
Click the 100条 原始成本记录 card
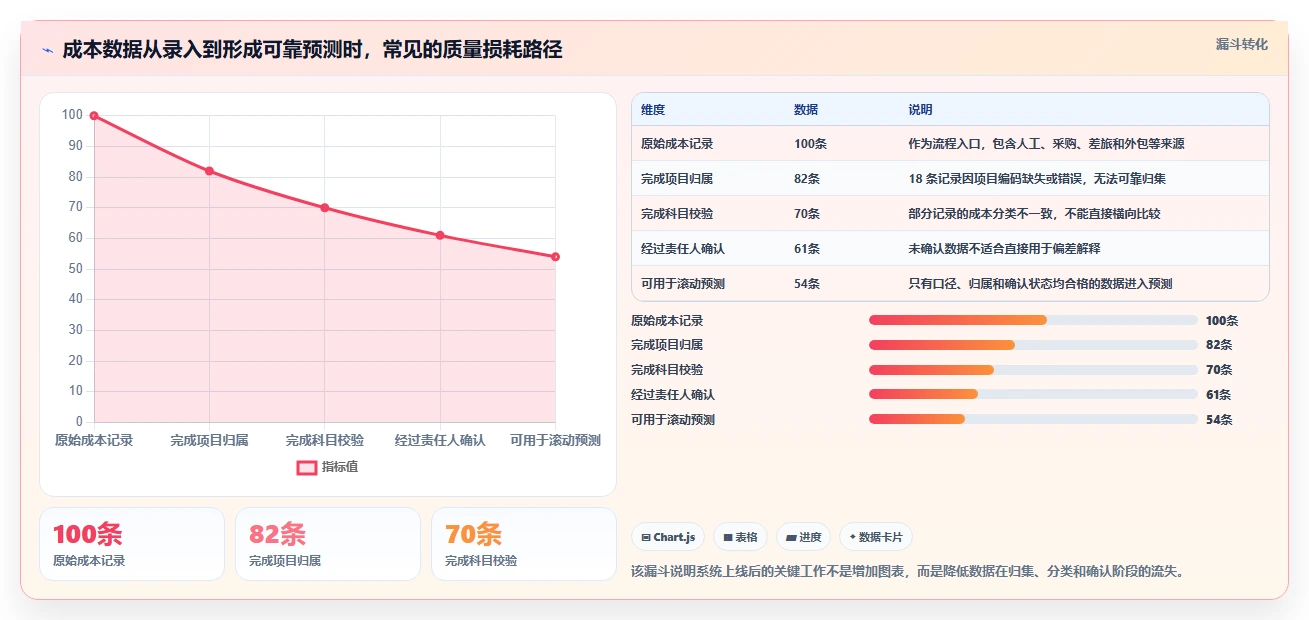[x=132, y=544]
